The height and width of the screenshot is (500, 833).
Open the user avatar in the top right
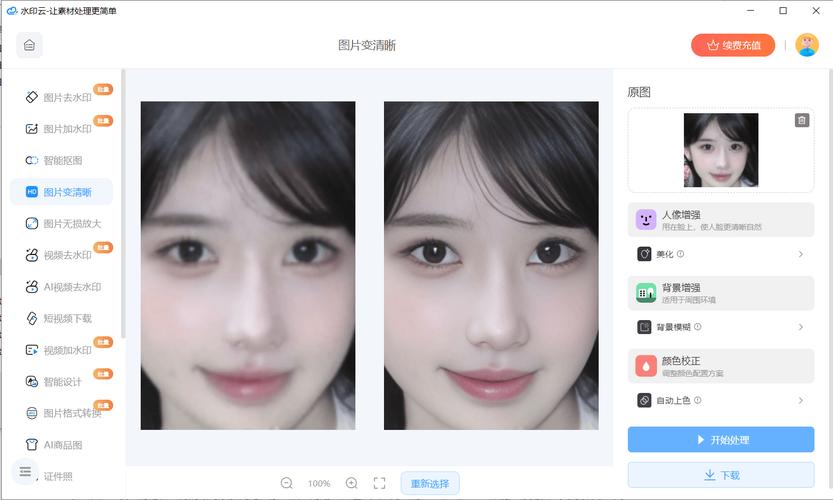[x=806, y=45]
